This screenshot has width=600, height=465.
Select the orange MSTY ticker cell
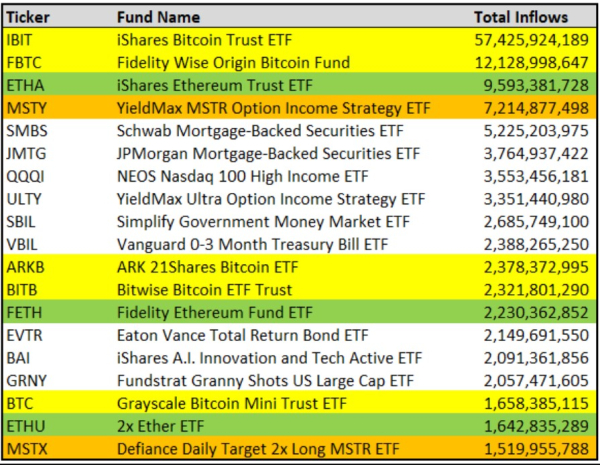tap(26, 107)
